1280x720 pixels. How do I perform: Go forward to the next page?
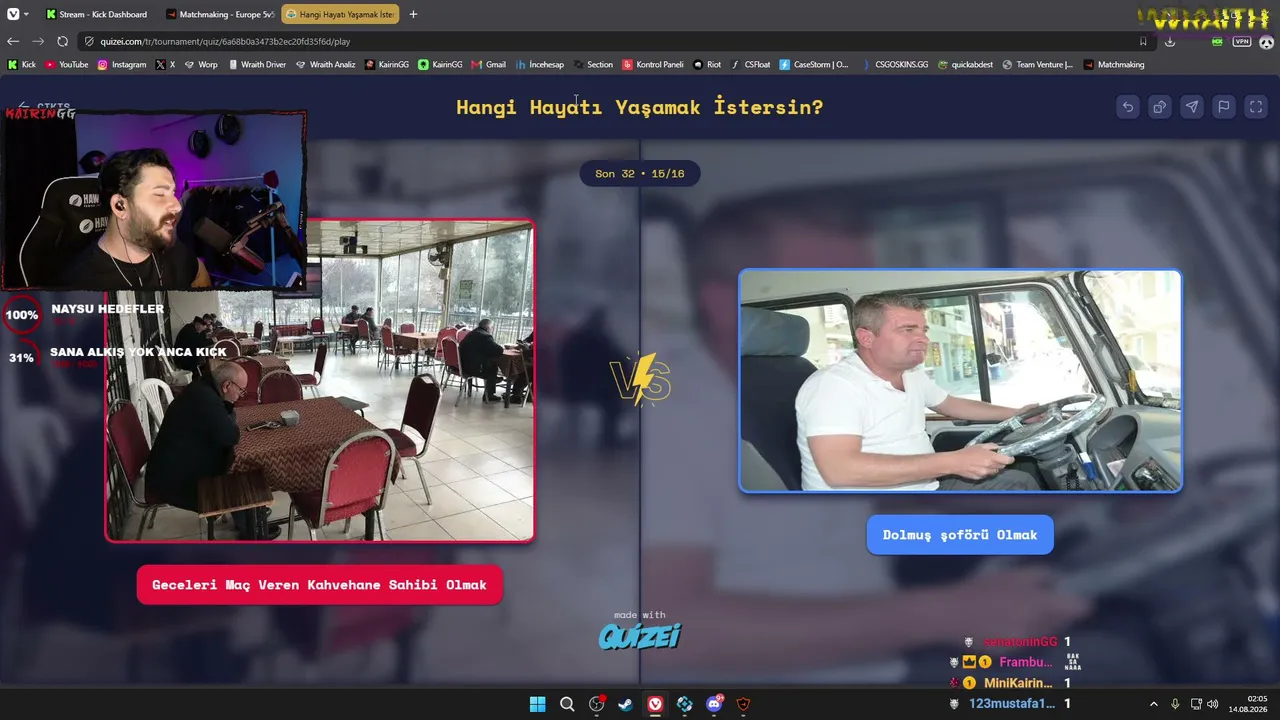point(38,42)
